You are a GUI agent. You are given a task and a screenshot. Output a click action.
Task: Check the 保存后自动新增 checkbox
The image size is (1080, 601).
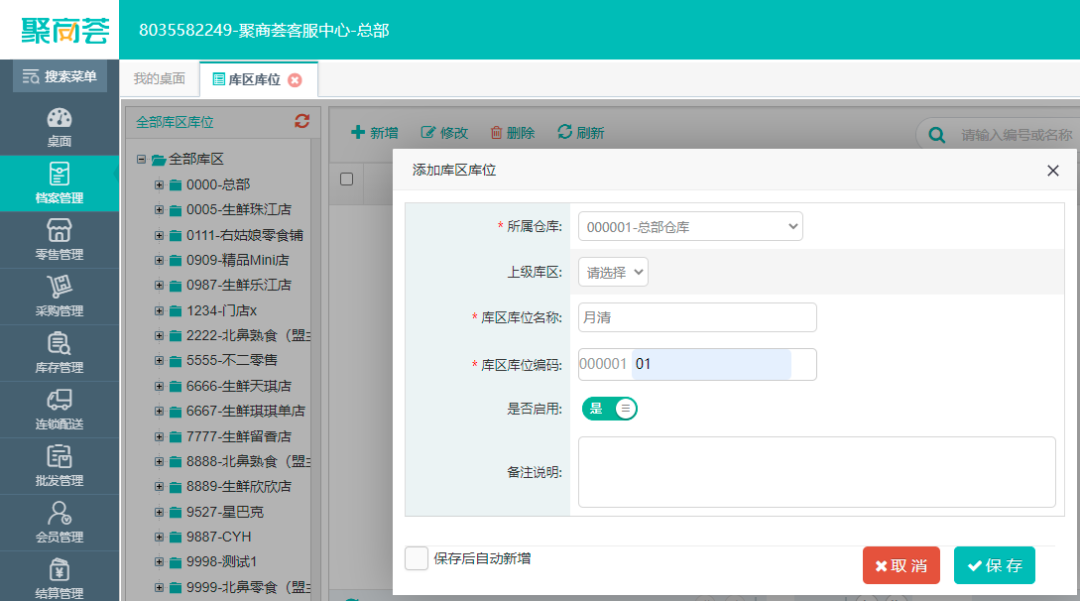(x=416, y=558)
